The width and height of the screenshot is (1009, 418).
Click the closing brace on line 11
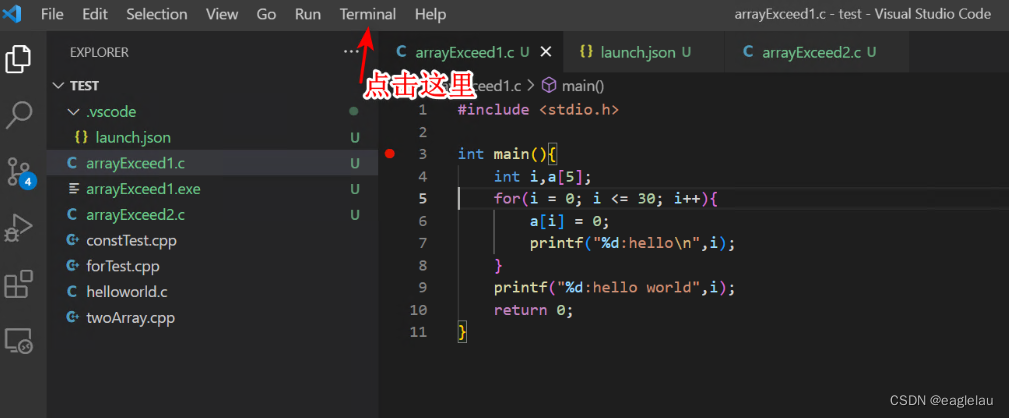pyautogui.click(x=461, y=332)
